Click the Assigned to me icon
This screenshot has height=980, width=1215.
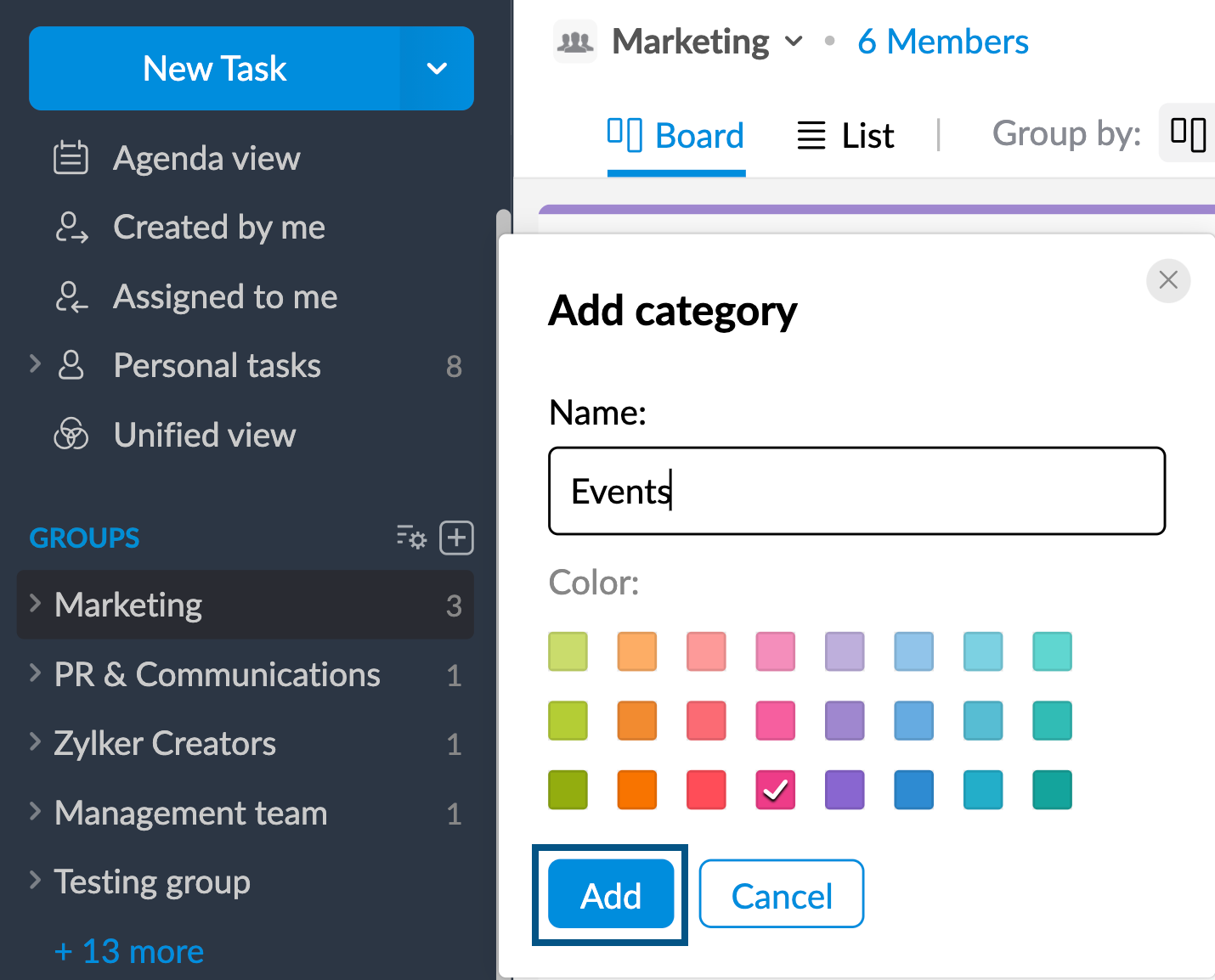coord(71,297)
